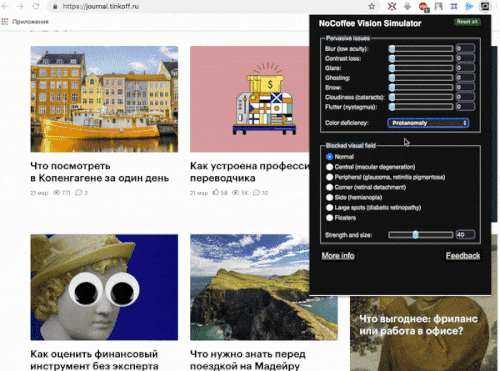The image size is (500, 371).
Task: Click the comments bubble icon under the translator article
Action: 256,193
